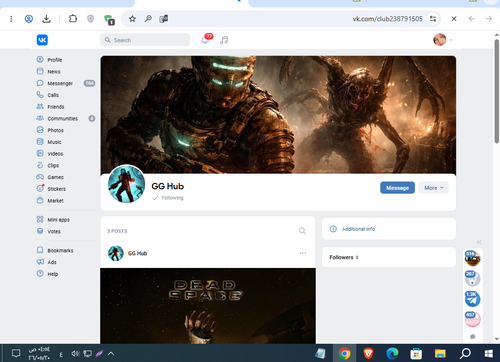Open Chrome downloads icon
The image size is (500, 362).
click(x=46, y=19)
